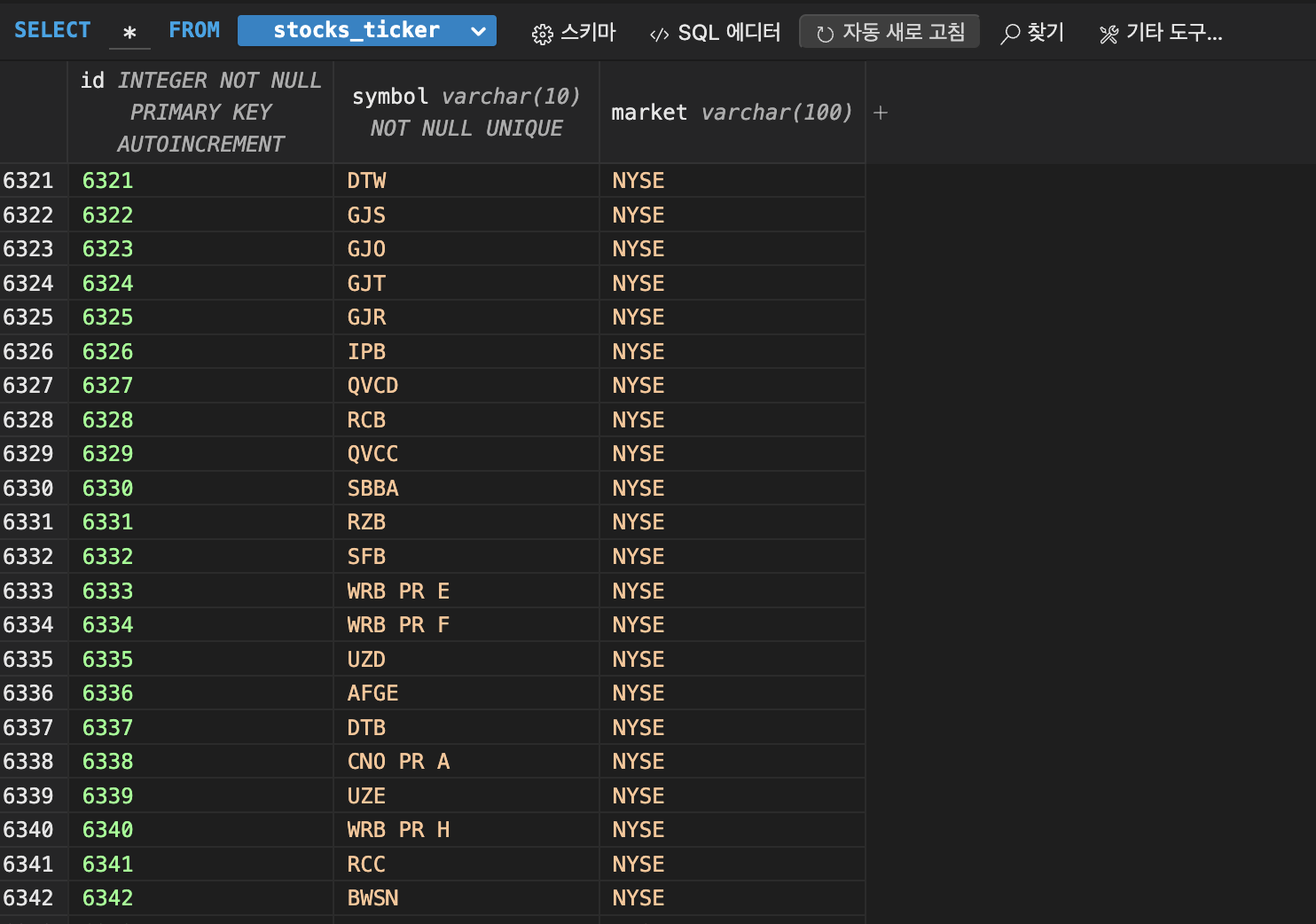Open the 찾기 find tool
Viewport: 1316px width, 924px height.
tap(1032, 32)
